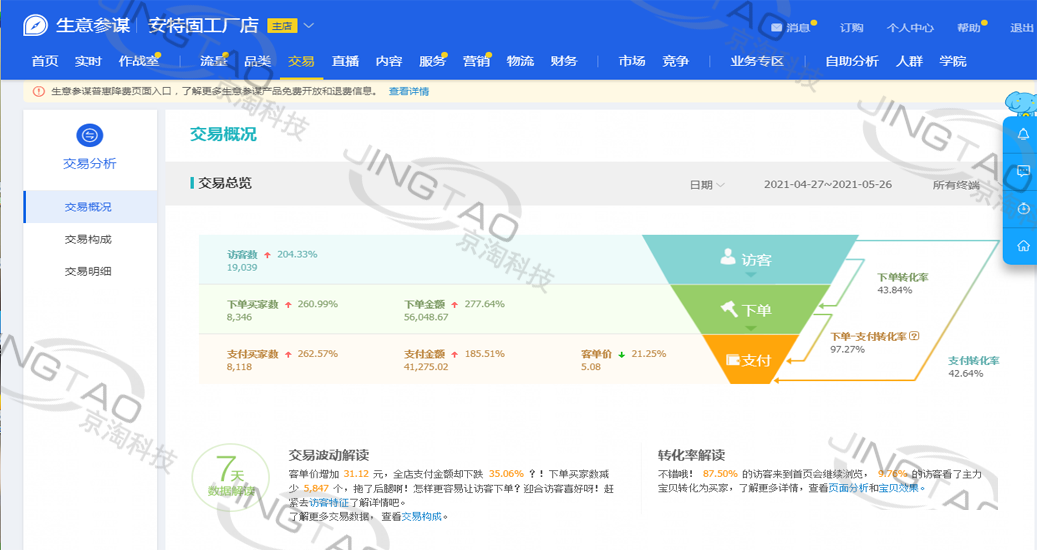Click the help question mark beside 下单-支付转化率
Image resolution: width=1037 pixels, height=550 pixels.
click(x=913, y=337)
